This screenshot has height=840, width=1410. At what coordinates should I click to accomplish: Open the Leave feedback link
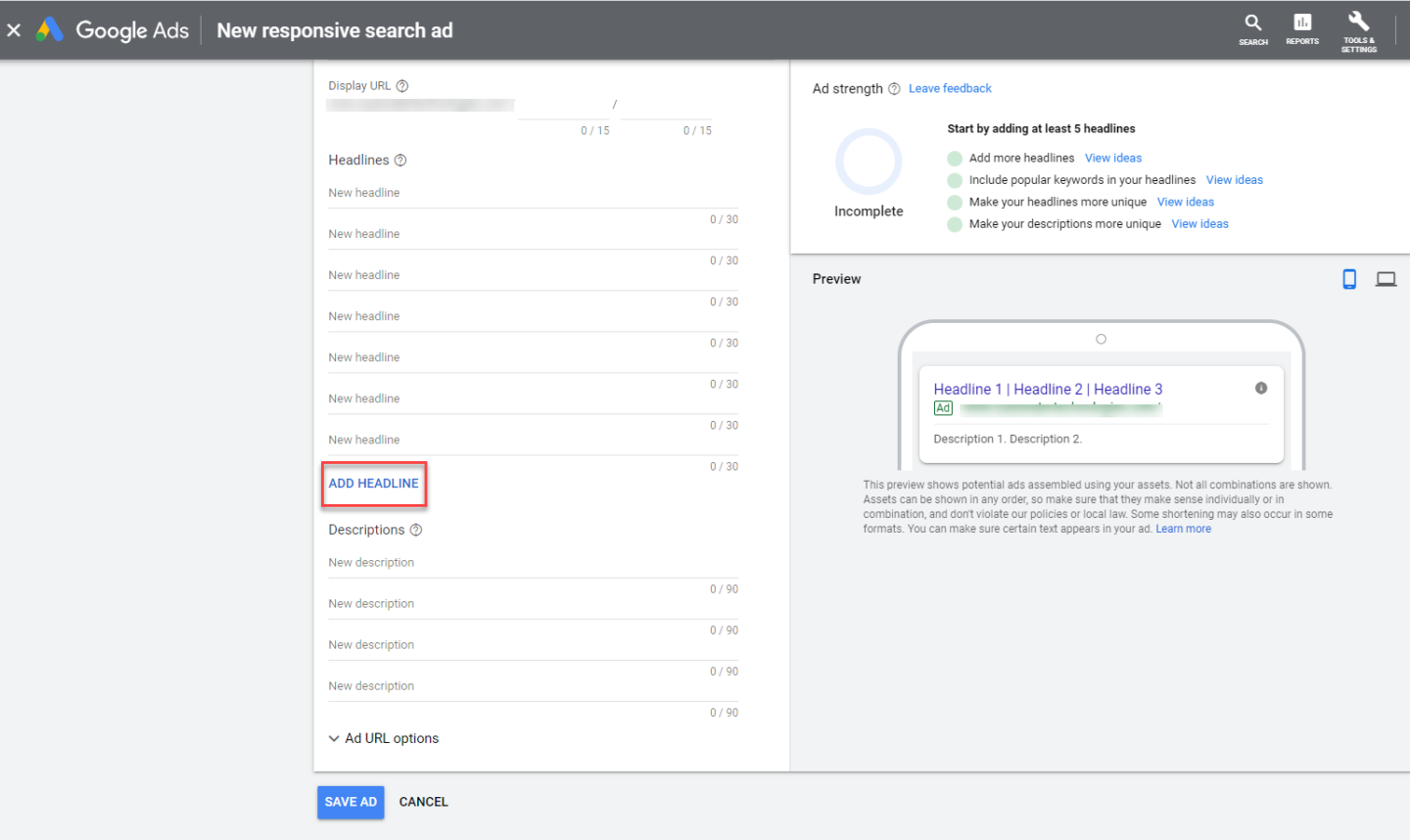(x=950, y=88)
